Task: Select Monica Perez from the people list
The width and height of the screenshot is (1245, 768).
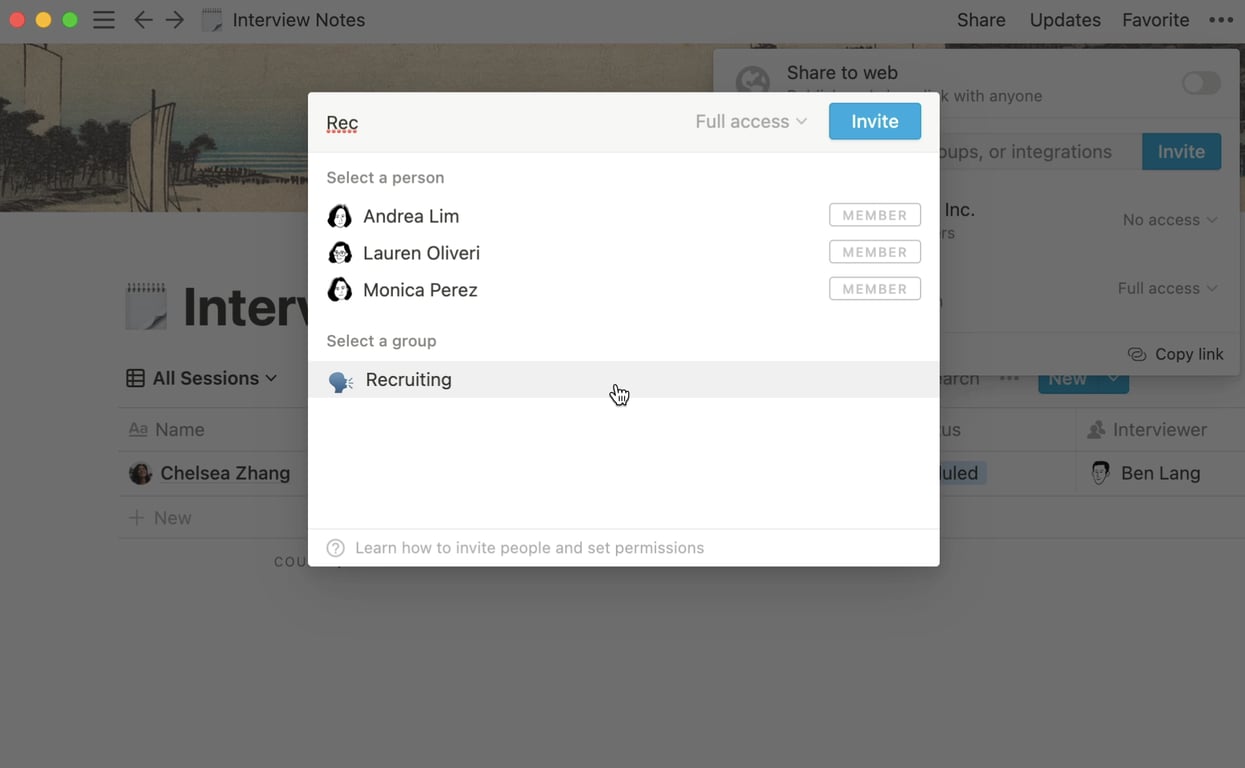Action: (420, 290)
